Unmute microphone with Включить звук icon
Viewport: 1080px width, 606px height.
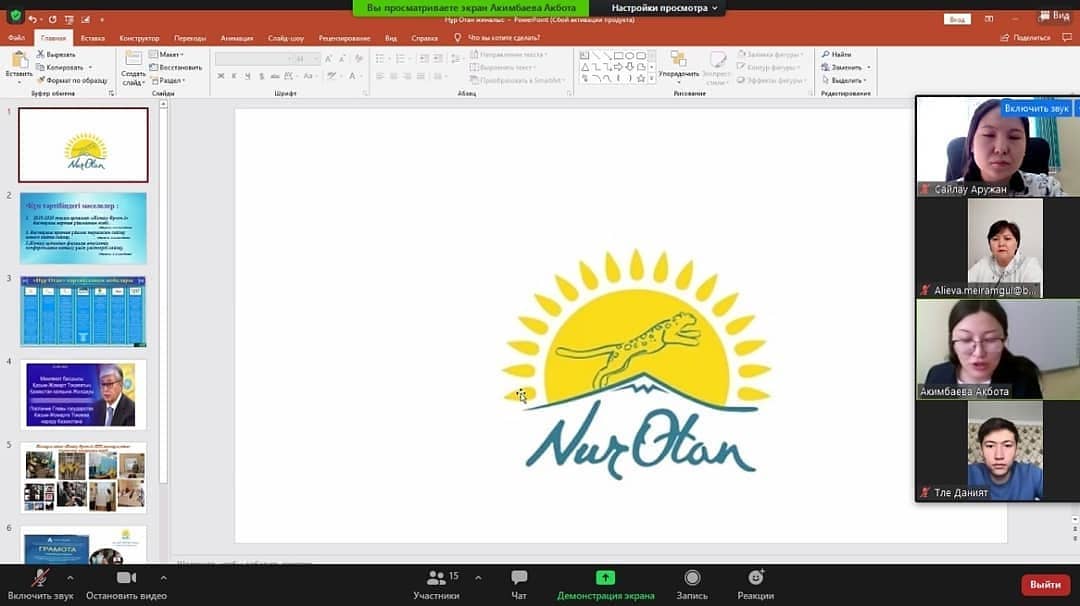point(40,578)
